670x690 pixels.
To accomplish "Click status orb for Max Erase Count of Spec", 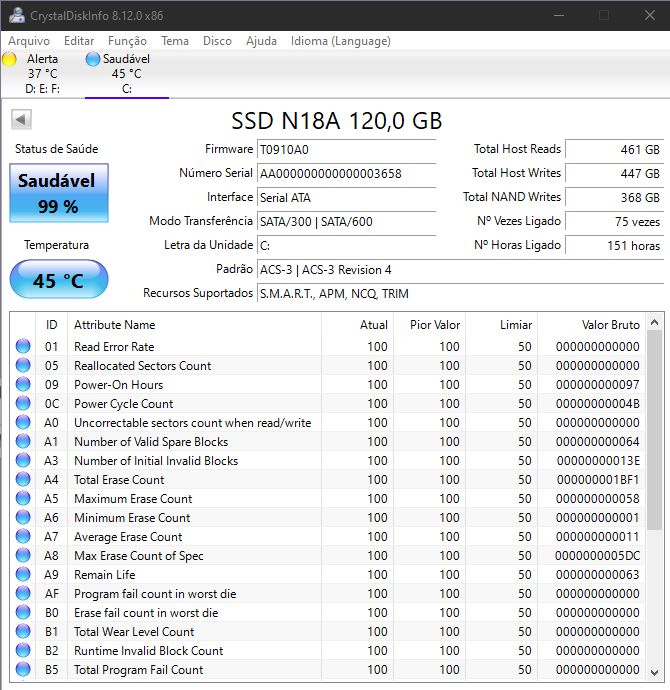I will 23,555.
